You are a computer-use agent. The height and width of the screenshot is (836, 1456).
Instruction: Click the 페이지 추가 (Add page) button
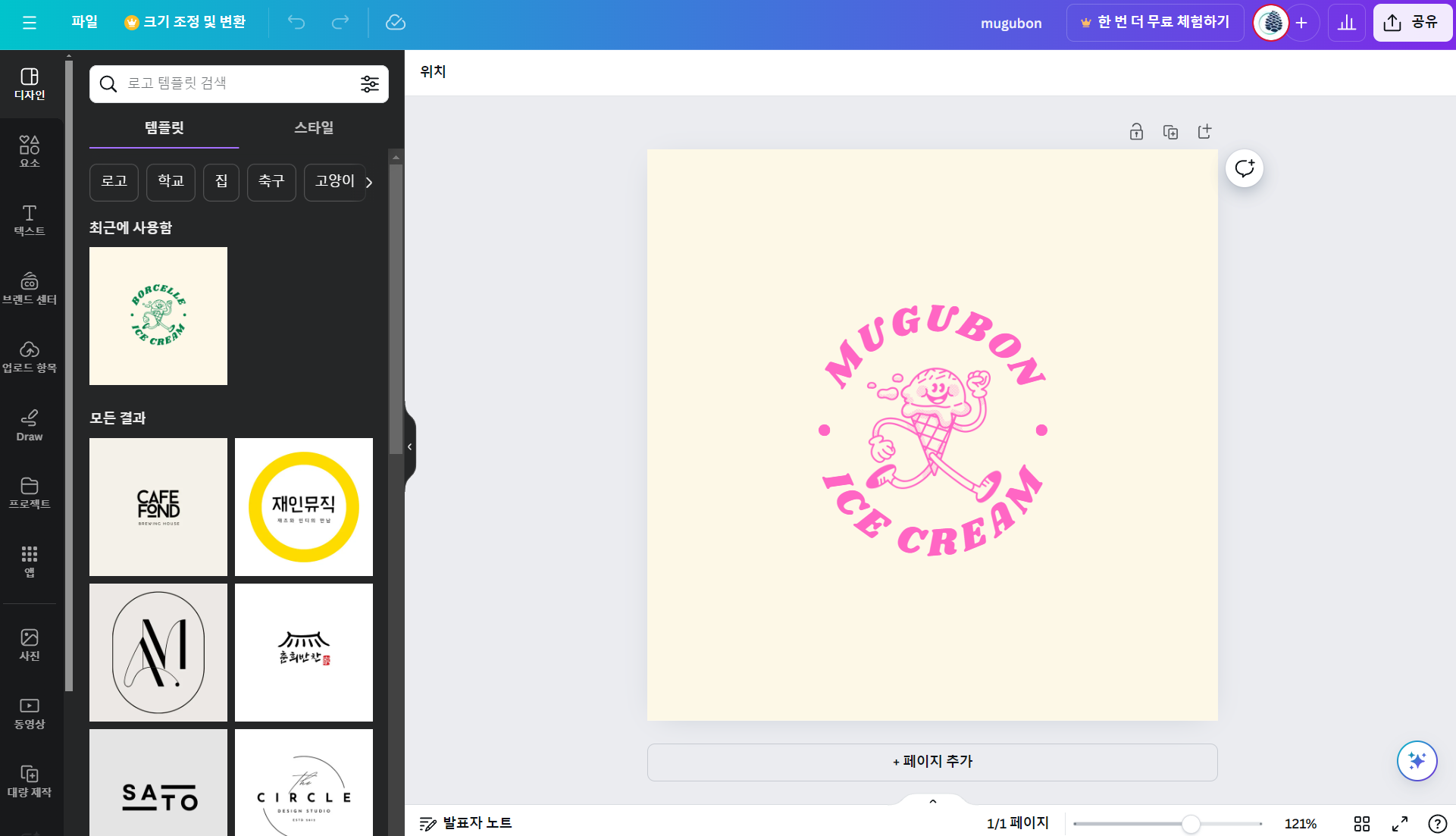(x=932, y=762)
